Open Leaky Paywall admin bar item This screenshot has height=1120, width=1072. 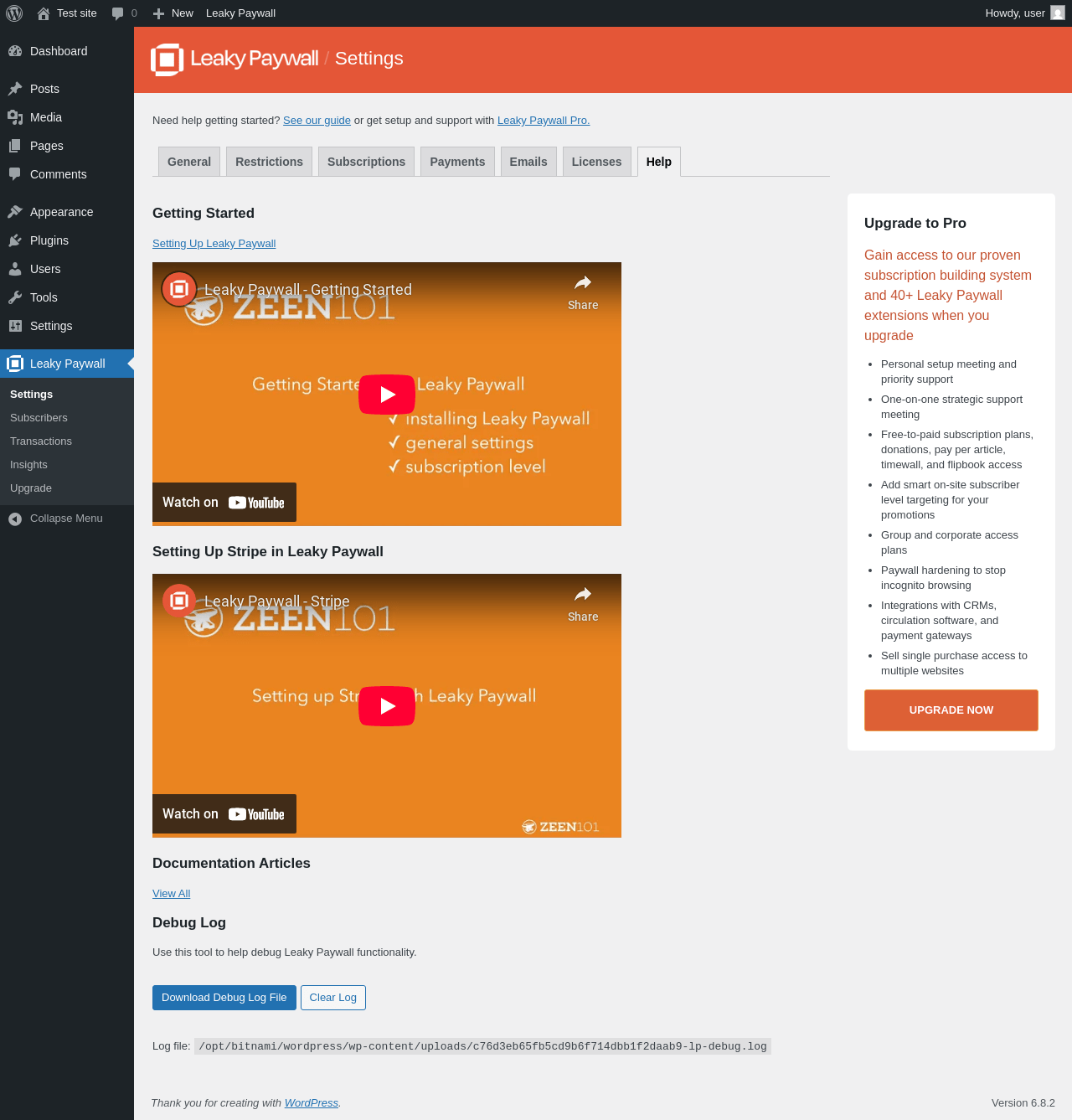pyautogui.click(x=240, y=13)
